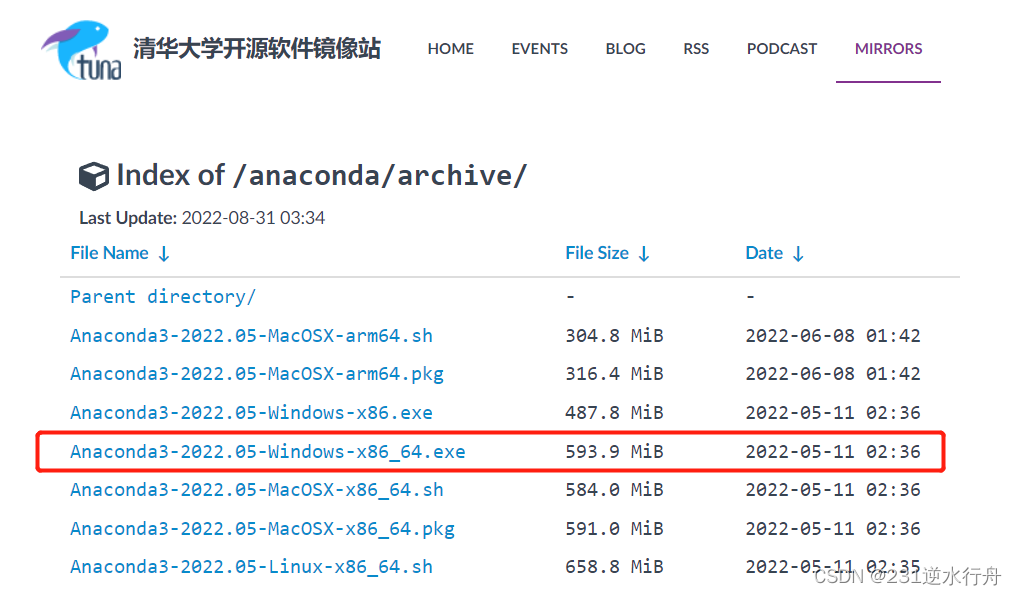Viewport: 1017px width, 595px height.
Task: Download Anaconda3-2022.05-Linux-x86_64.sh
Action: tap(251, 567)
